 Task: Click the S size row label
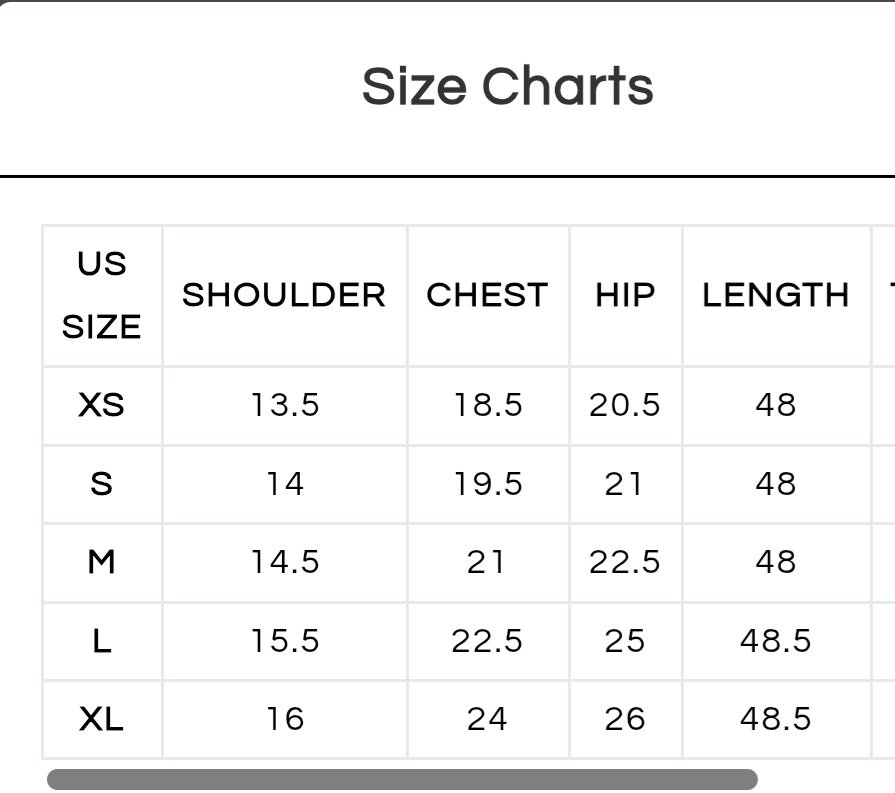coord(102,484)
